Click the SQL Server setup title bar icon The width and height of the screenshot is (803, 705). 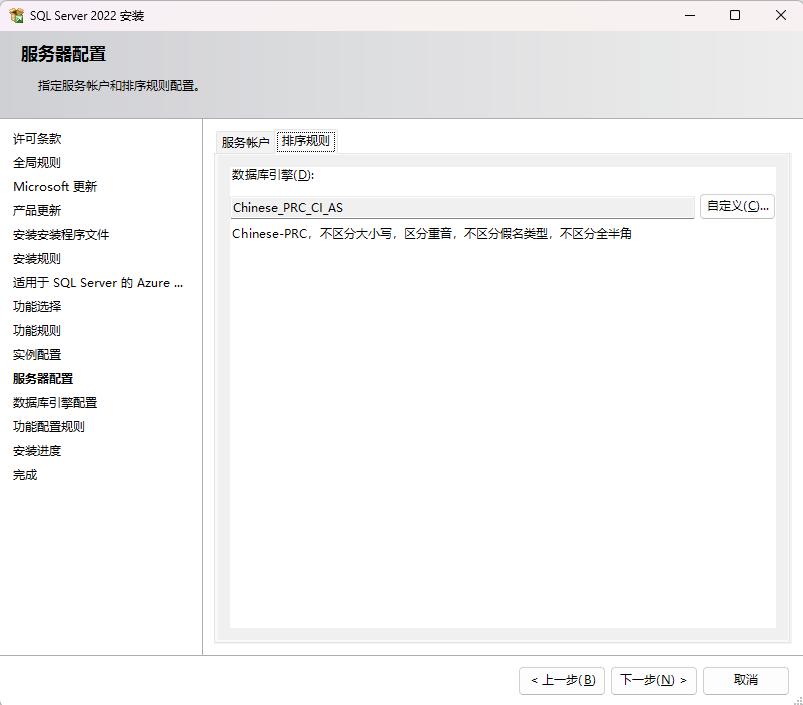click(x=16, y=16)
